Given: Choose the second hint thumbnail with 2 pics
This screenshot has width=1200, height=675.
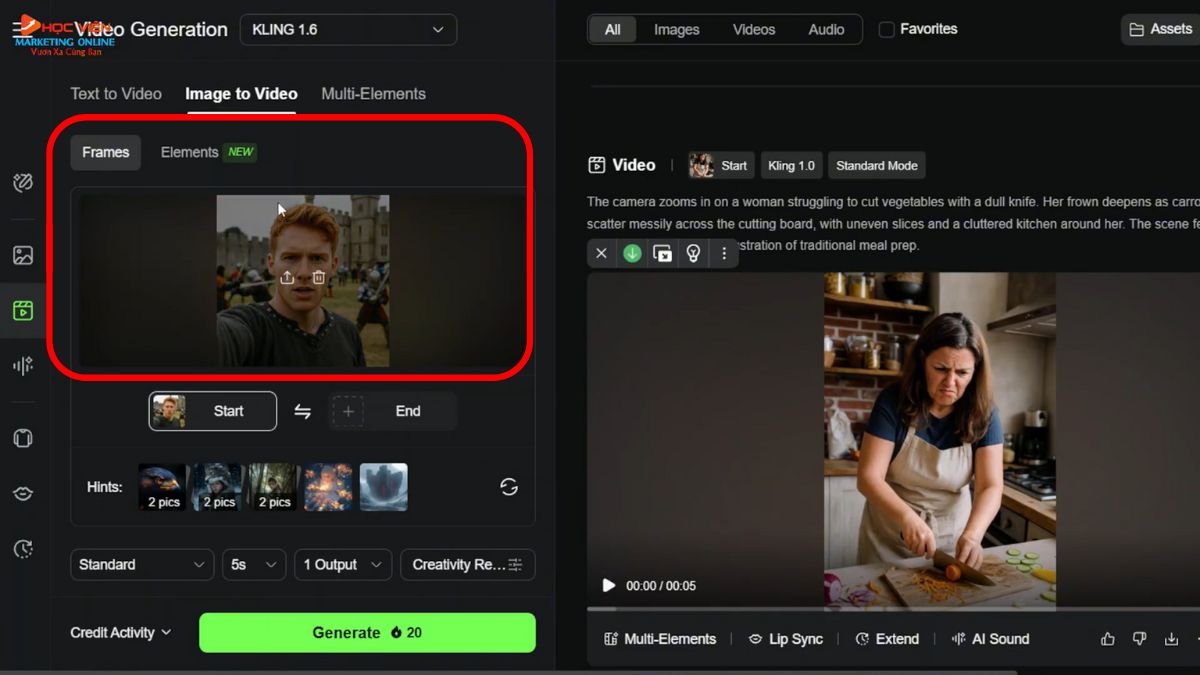Looking at the screenshot, I should pyautogui.click(x=217, y=487).
